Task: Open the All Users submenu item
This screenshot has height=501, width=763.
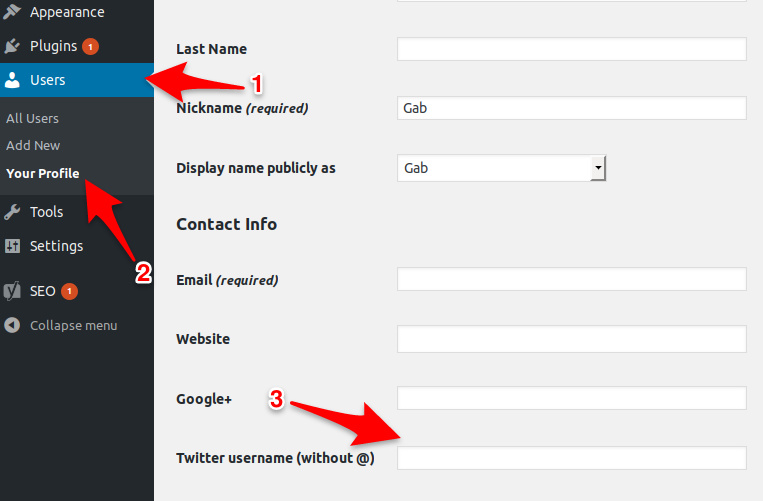Action: (32, 119)
